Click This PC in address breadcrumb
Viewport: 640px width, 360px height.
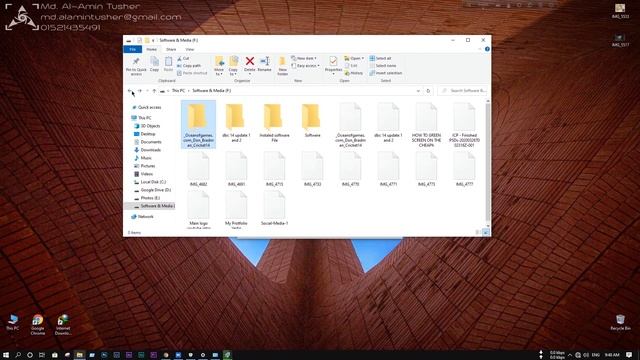tap(178, 91)
